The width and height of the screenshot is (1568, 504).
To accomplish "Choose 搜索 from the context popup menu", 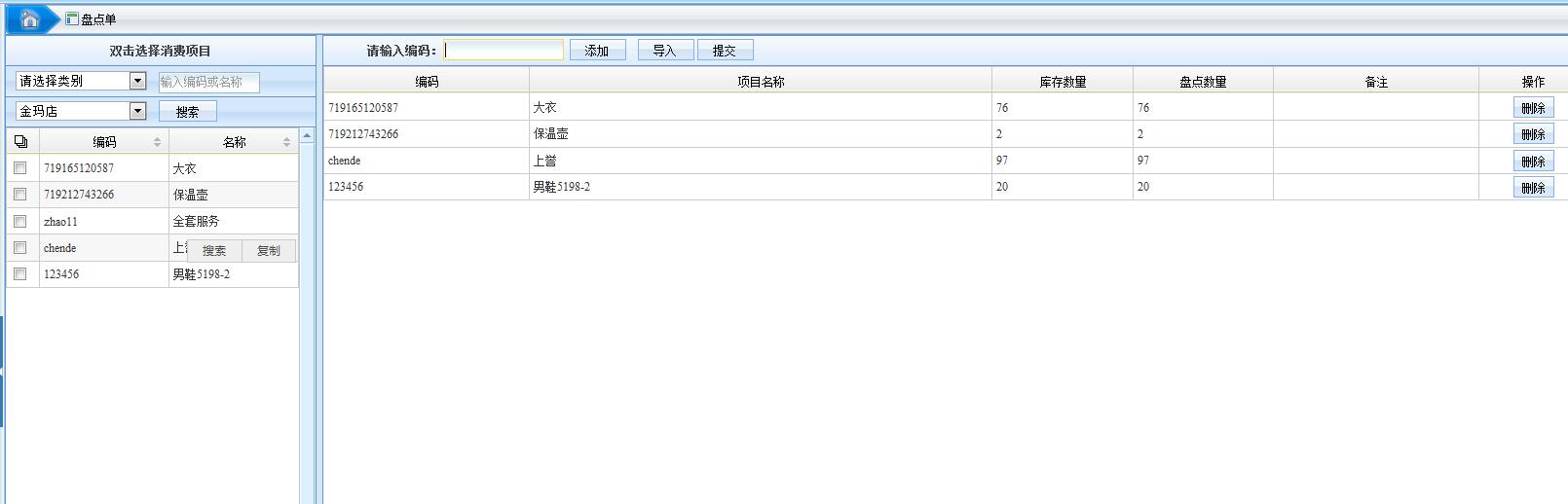I will click(214, 251).
